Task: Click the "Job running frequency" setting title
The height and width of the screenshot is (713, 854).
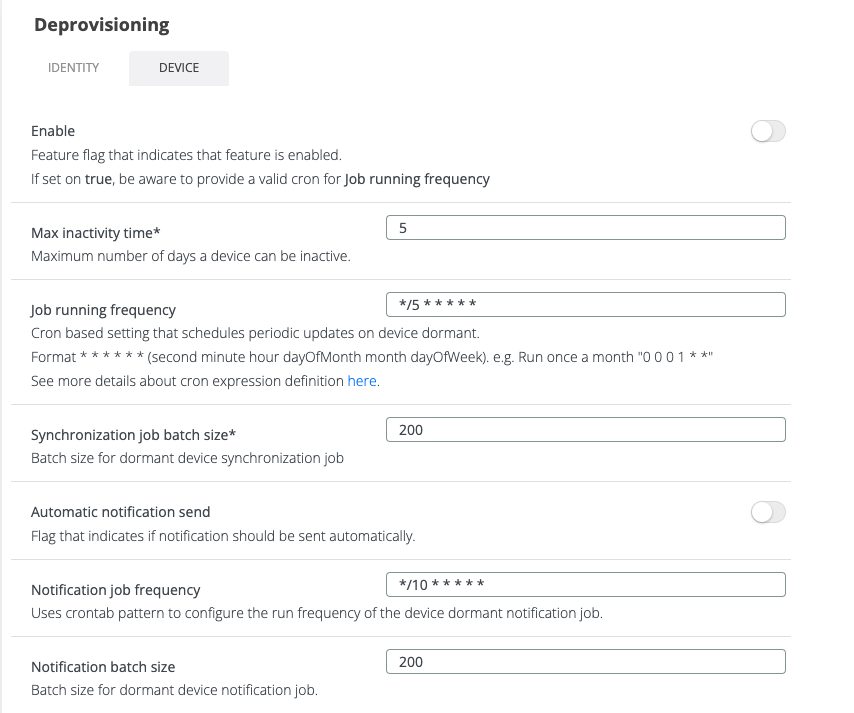Action: (103, 310)
